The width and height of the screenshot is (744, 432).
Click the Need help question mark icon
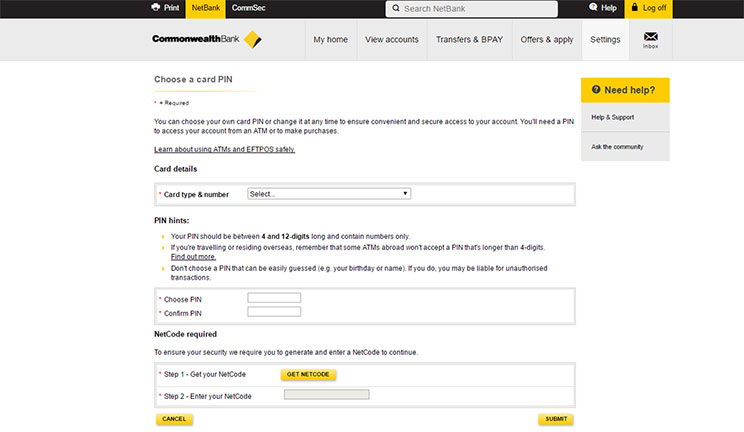coord(596,89)
